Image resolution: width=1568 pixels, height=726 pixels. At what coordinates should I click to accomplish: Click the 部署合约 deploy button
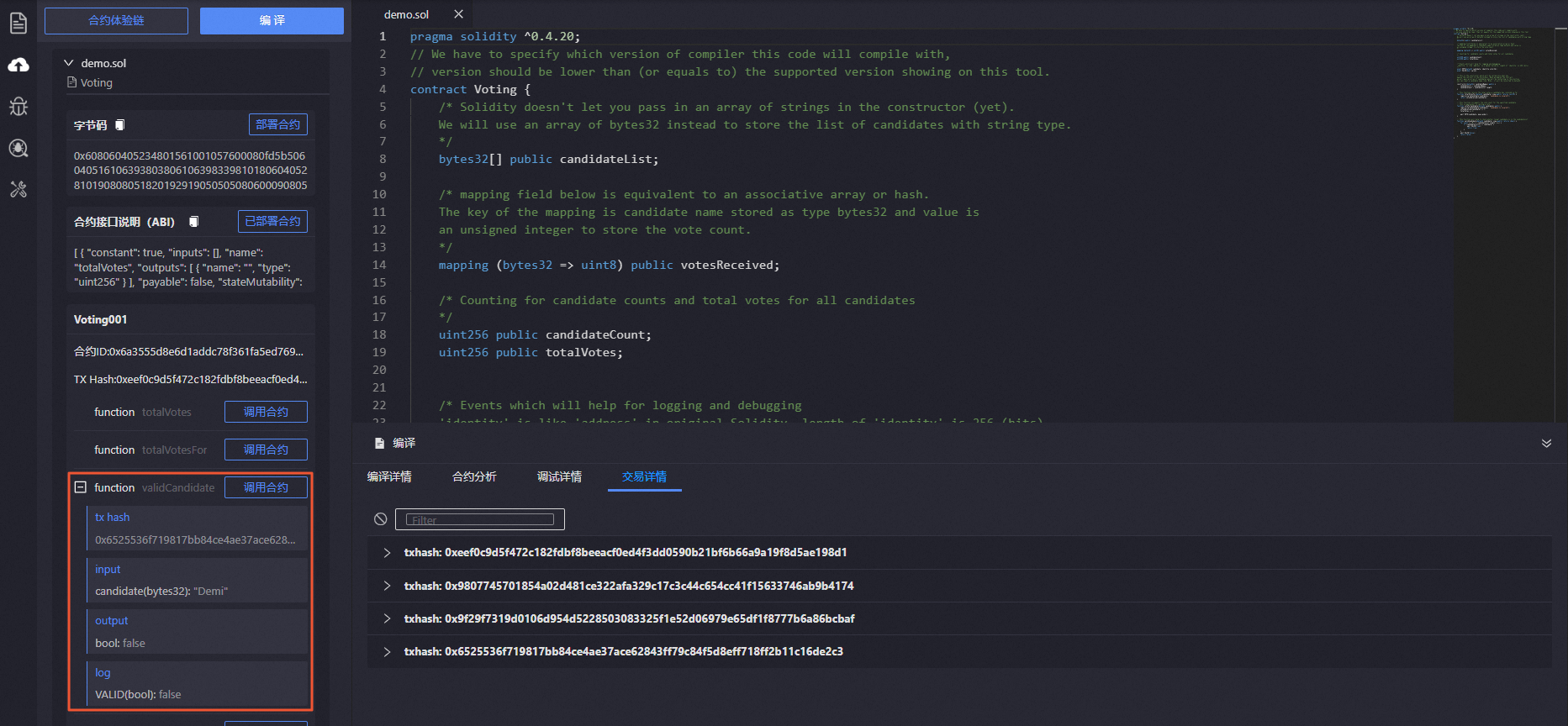[x=278, y=124]
